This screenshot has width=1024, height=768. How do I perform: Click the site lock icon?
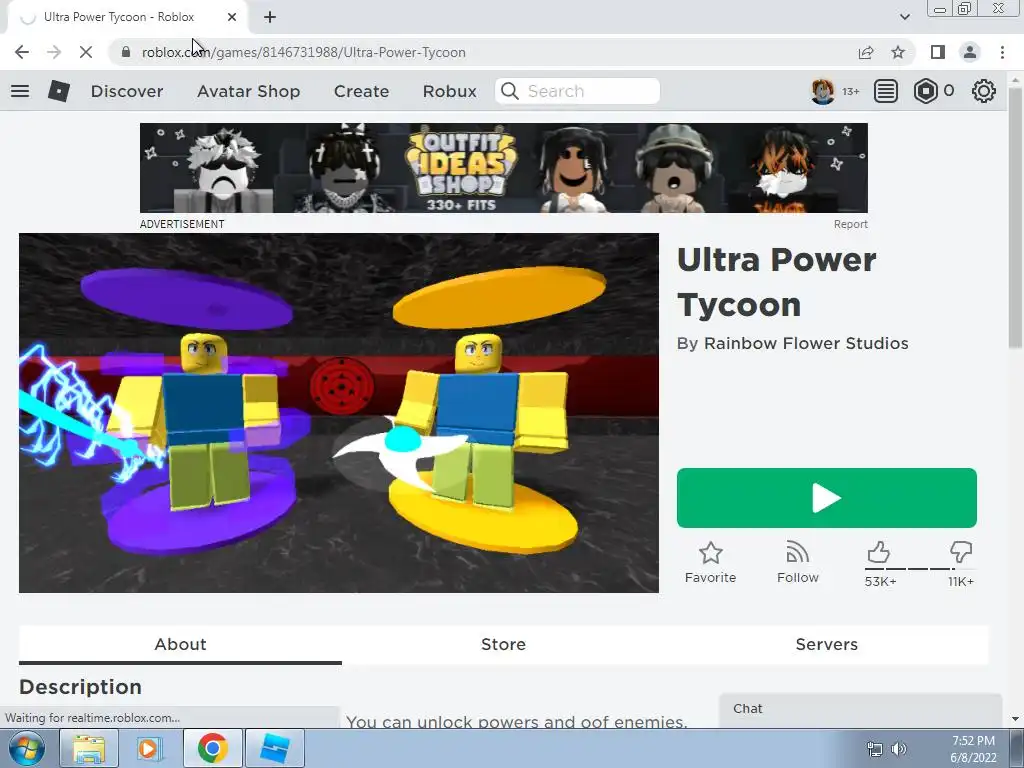tap(126, 52)
